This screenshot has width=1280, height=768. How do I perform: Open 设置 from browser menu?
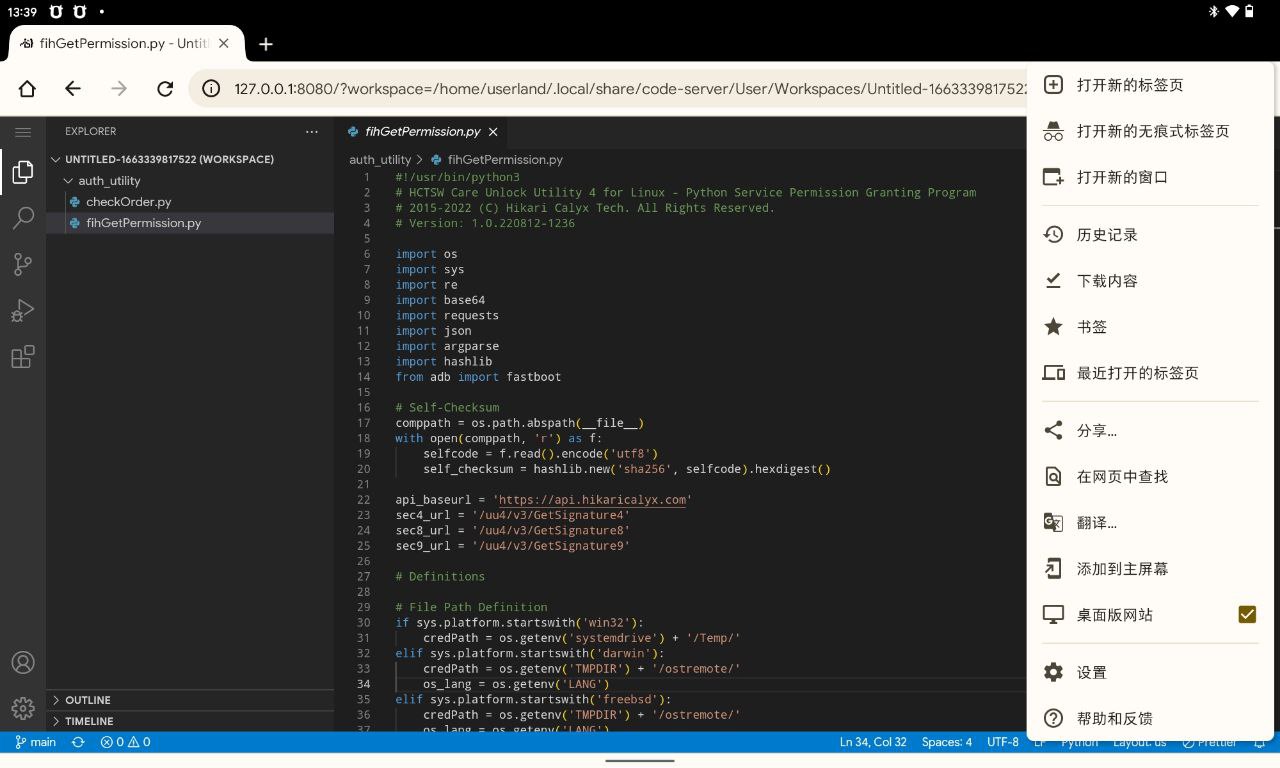point(1150,673)
